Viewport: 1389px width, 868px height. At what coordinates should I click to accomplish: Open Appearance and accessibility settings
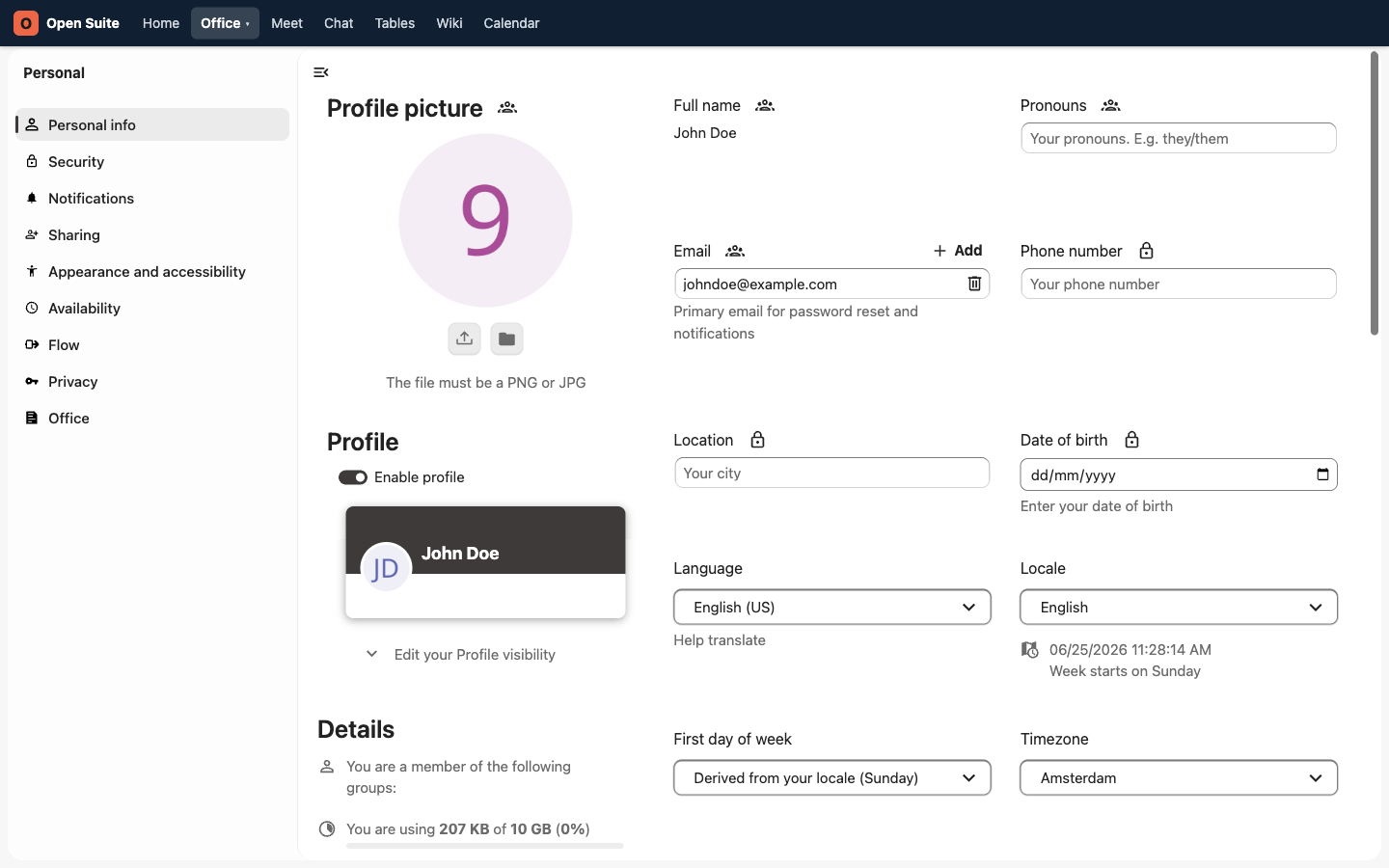click(152, 271)
